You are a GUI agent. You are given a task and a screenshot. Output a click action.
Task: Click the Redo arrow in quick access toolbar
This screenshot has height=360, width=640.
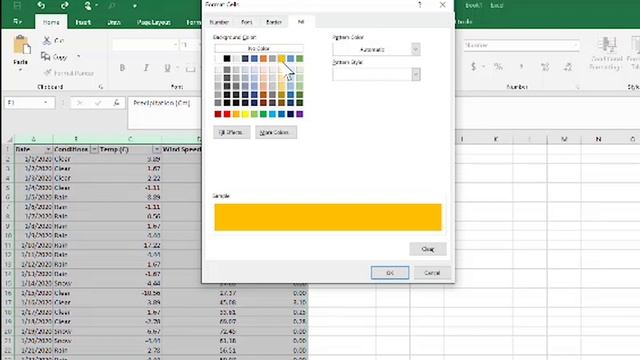pyautogui.click(x=64, y=5)
